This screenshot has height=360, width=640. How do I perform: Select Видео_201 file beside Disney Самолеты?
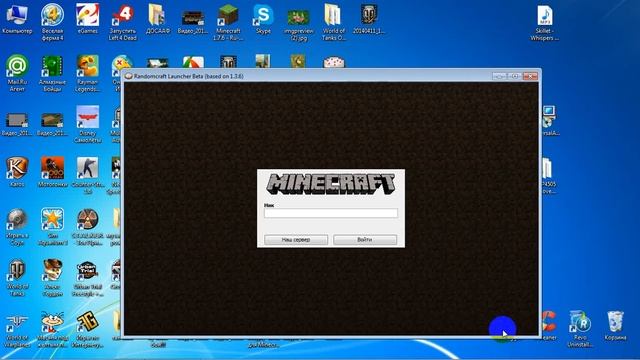pos(52,124)
